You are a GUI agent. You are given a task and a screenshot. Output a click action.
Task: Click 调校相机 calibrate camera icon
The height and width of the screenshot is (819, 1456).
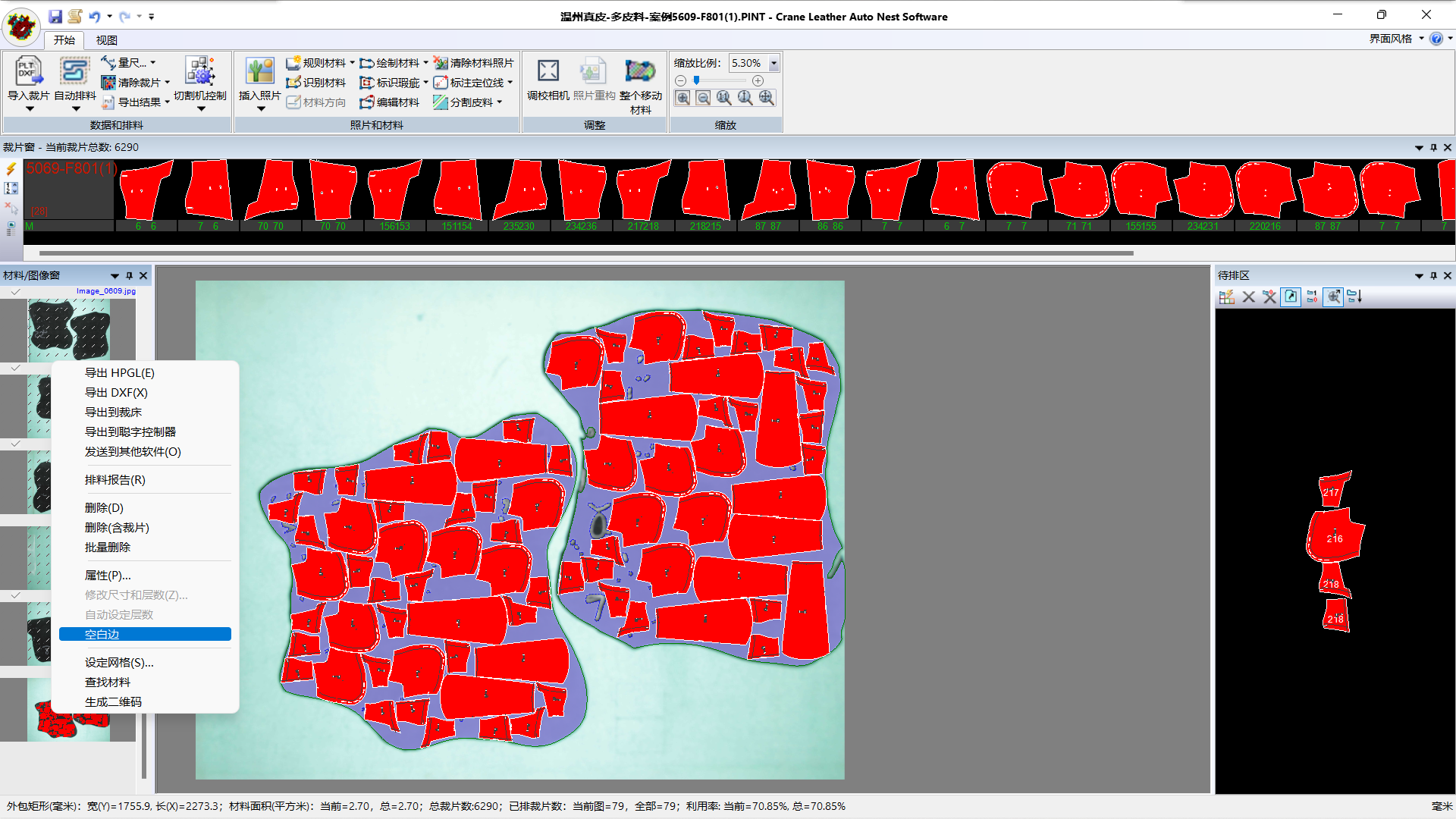[x=548, y=71]
